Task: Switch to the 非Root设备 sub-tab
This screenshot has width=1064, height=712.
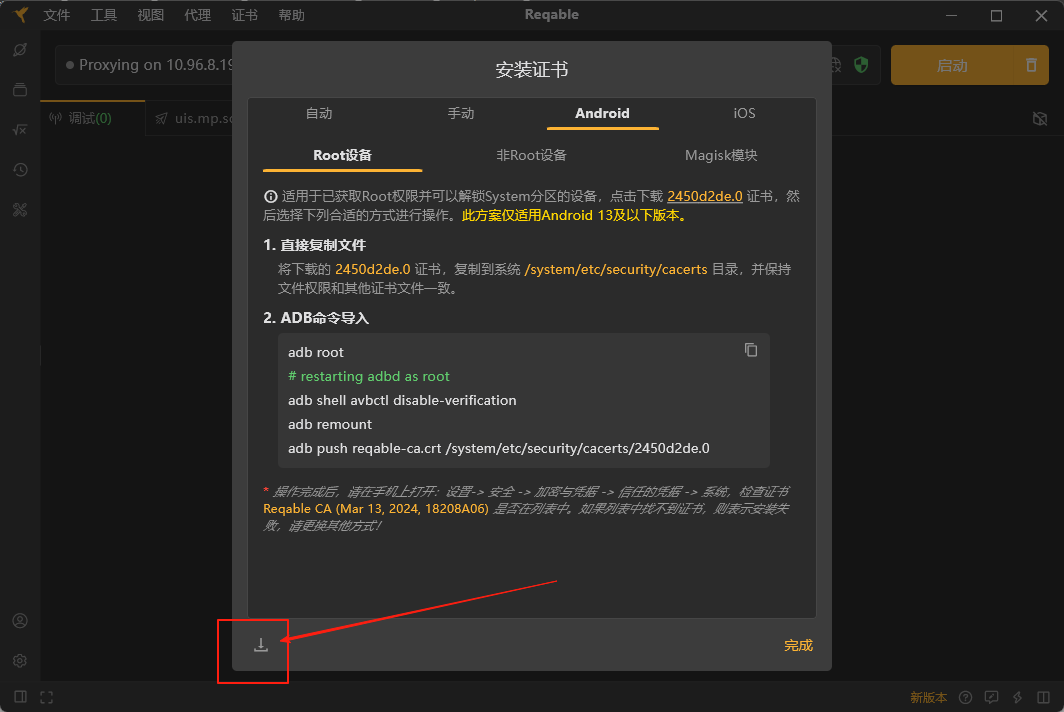Action: [531, 155]
